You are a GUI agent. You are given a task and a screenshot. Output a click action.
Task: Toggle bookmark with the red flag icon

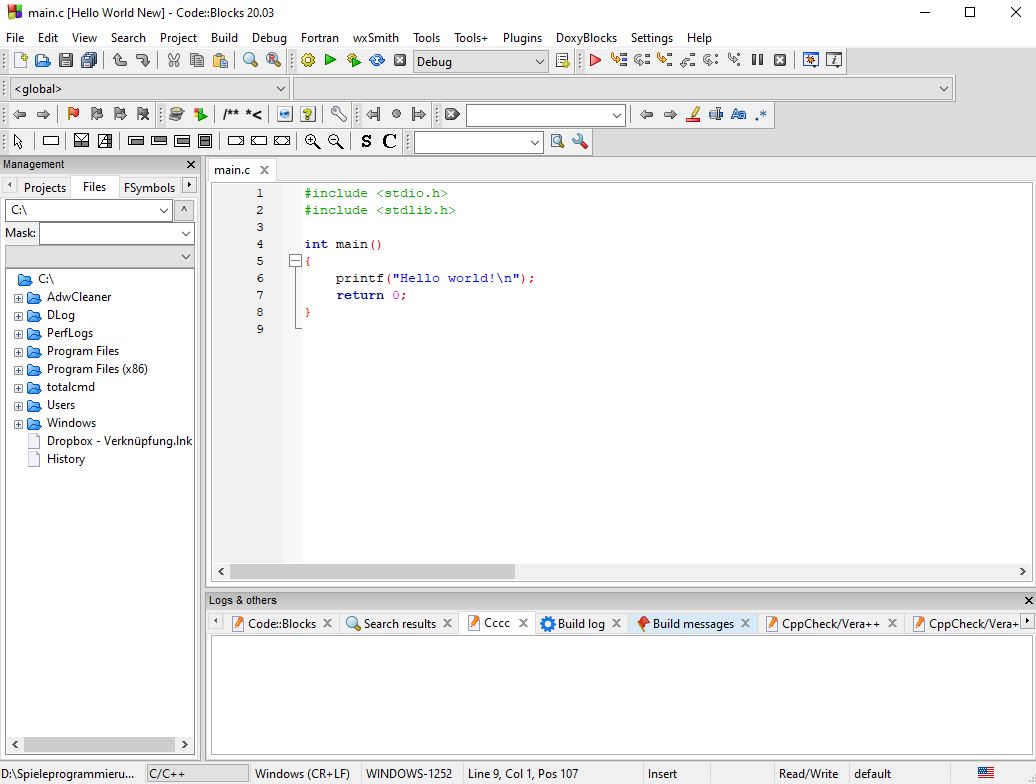pyautogui.click(x=73, y=115)
